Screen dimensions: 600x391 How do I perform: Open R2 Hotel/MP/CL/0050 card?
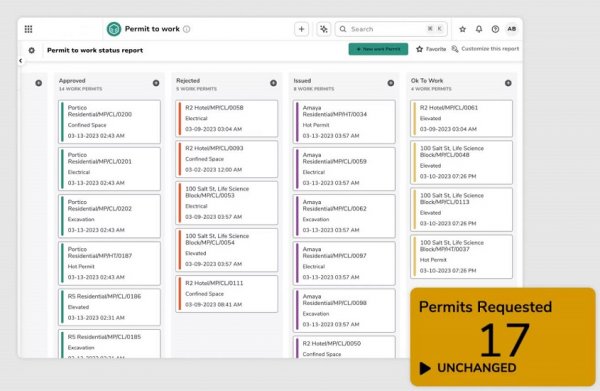pyautogui.click(x=344, y=347)
